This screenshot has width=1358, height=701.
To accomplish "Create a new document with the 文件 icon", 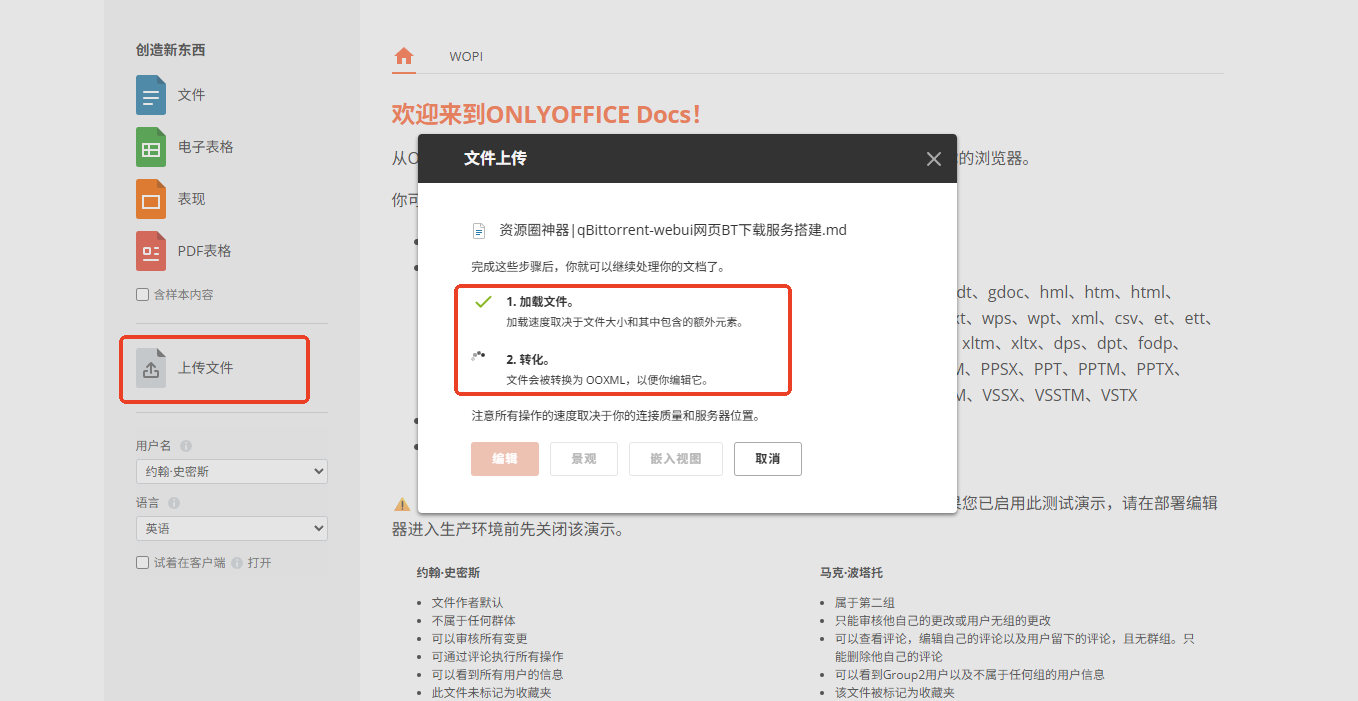I will click(151, 95).
